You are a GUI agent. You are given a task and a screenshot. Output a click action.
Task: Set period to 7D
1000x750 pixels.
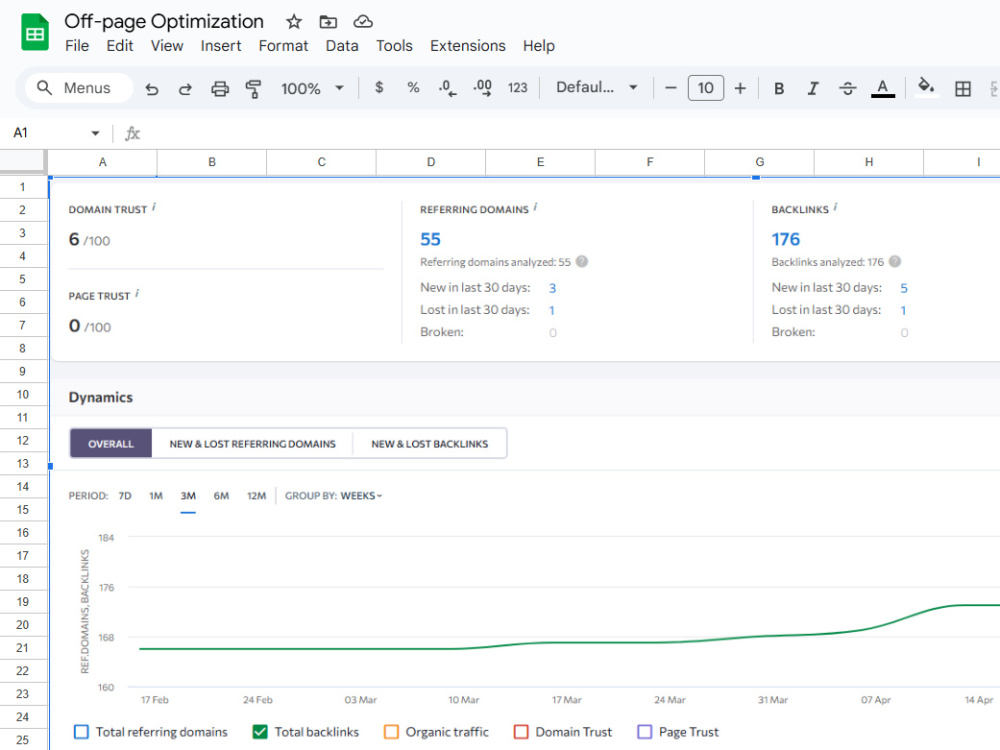(x=125, y=496)
